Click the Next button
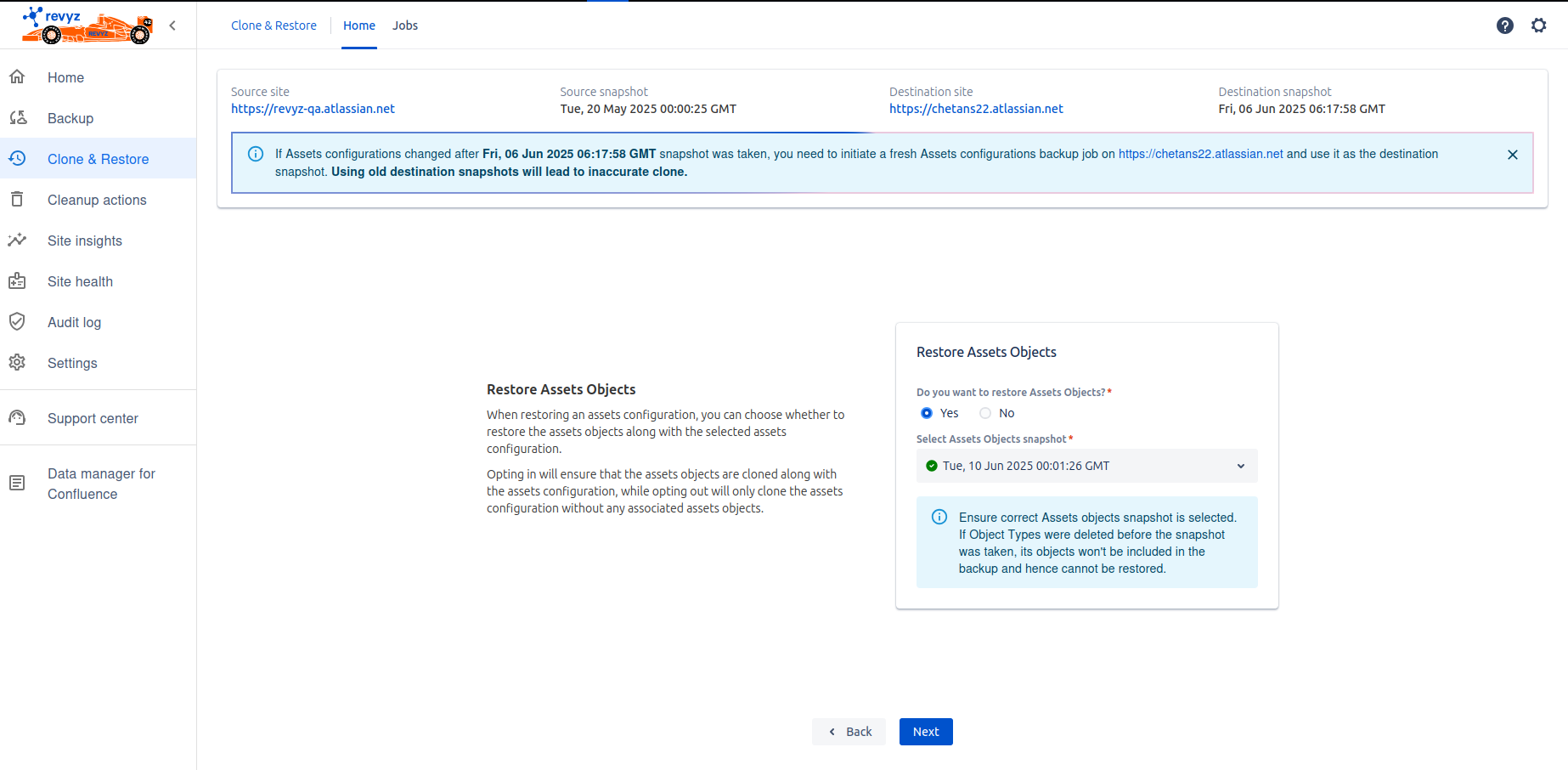1568x770 pixels. click(x=925, y=732)
